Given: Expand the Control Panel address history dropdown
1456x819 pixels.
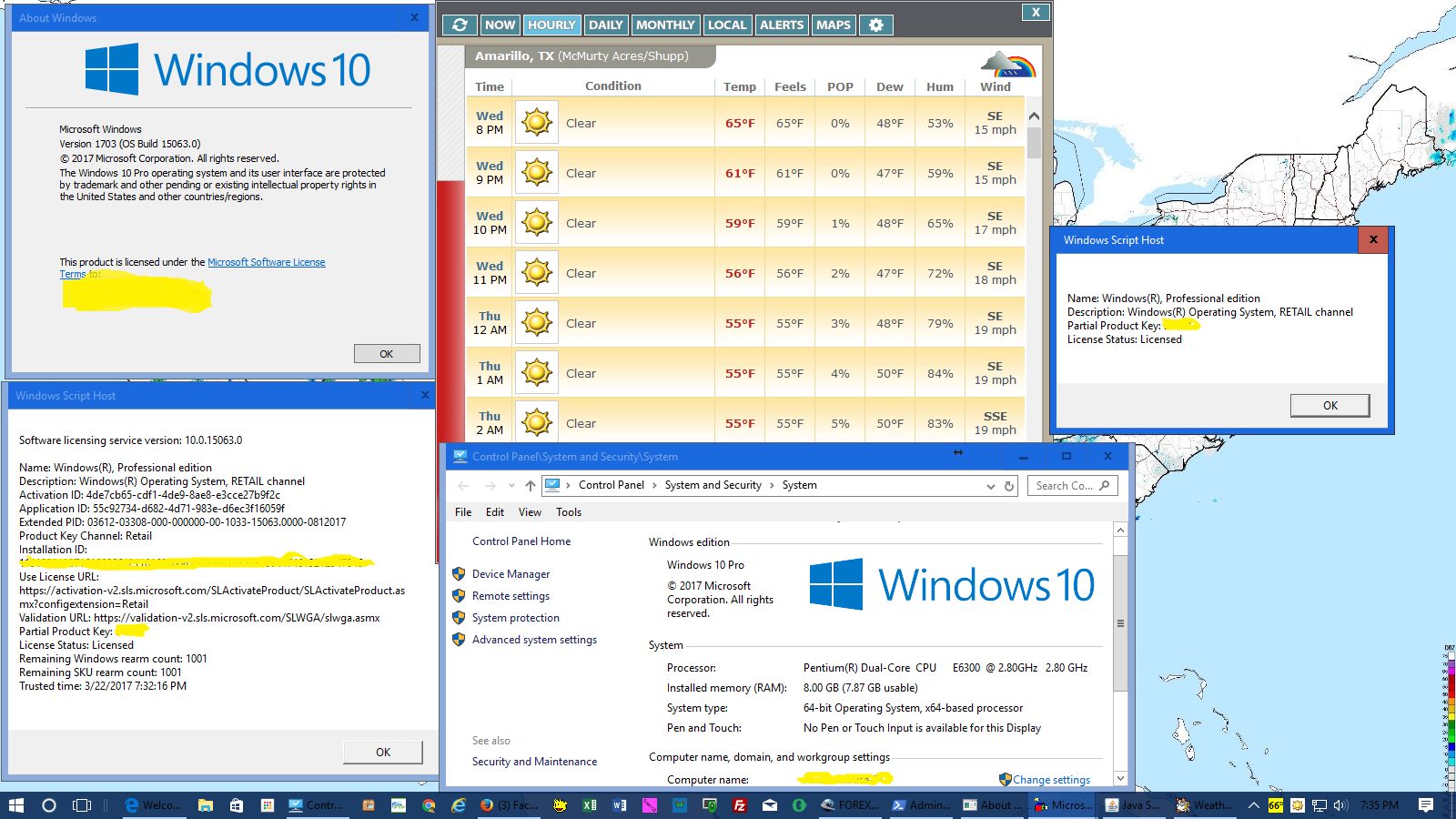Looking at the screenshot, I should [x=991, y=486].
